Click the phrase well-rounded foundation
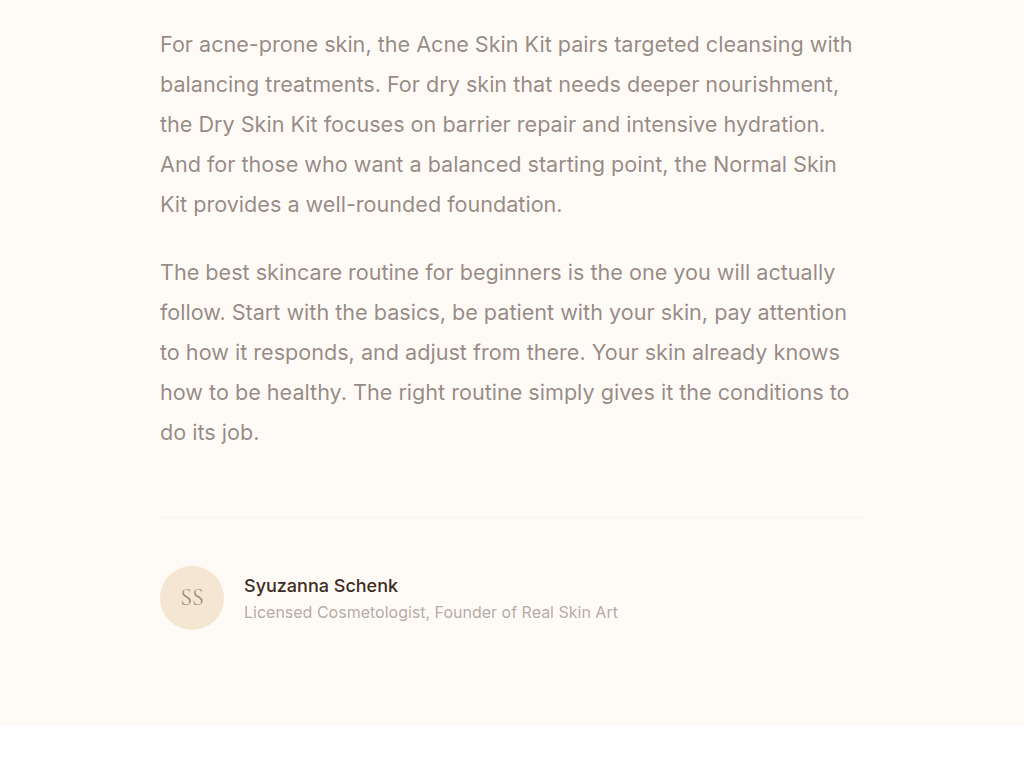The width and height of the screenshot is (1024, 768). click(x=433, y=205)
